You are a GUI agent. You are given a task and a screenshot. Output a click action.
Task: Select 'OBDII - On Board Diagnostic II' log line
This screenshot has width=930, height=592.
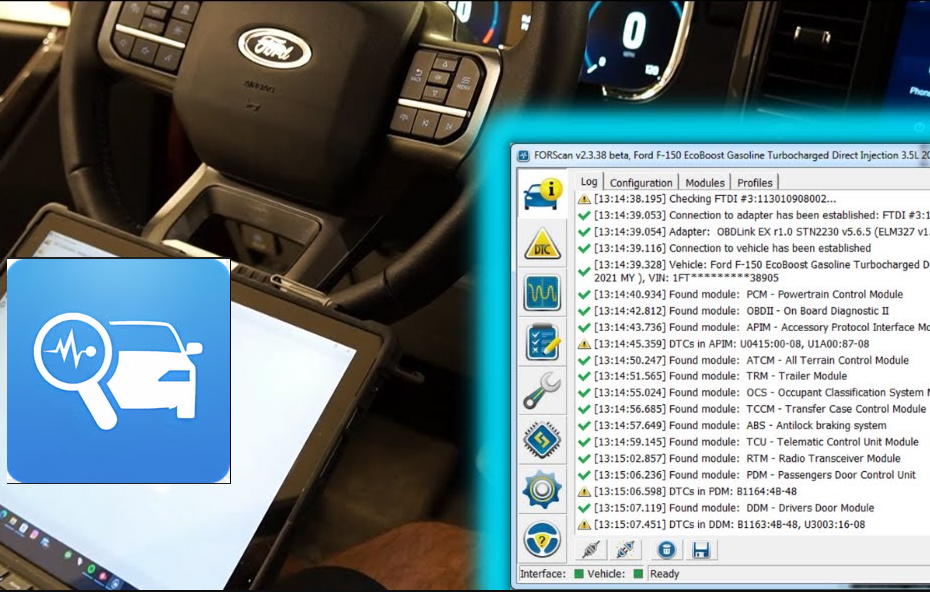tap(741, 311)
